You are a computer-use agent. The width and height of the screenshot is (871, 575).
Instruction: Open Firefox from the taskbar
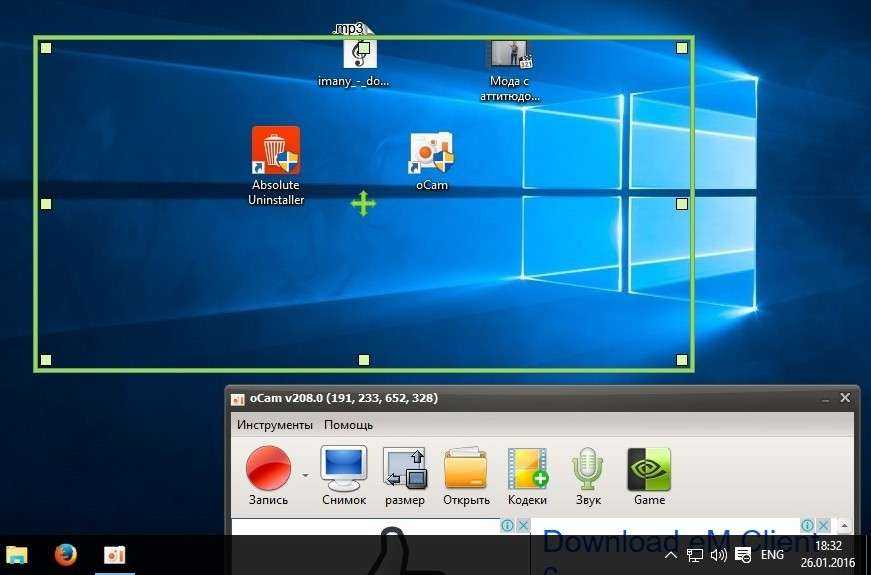65,554
